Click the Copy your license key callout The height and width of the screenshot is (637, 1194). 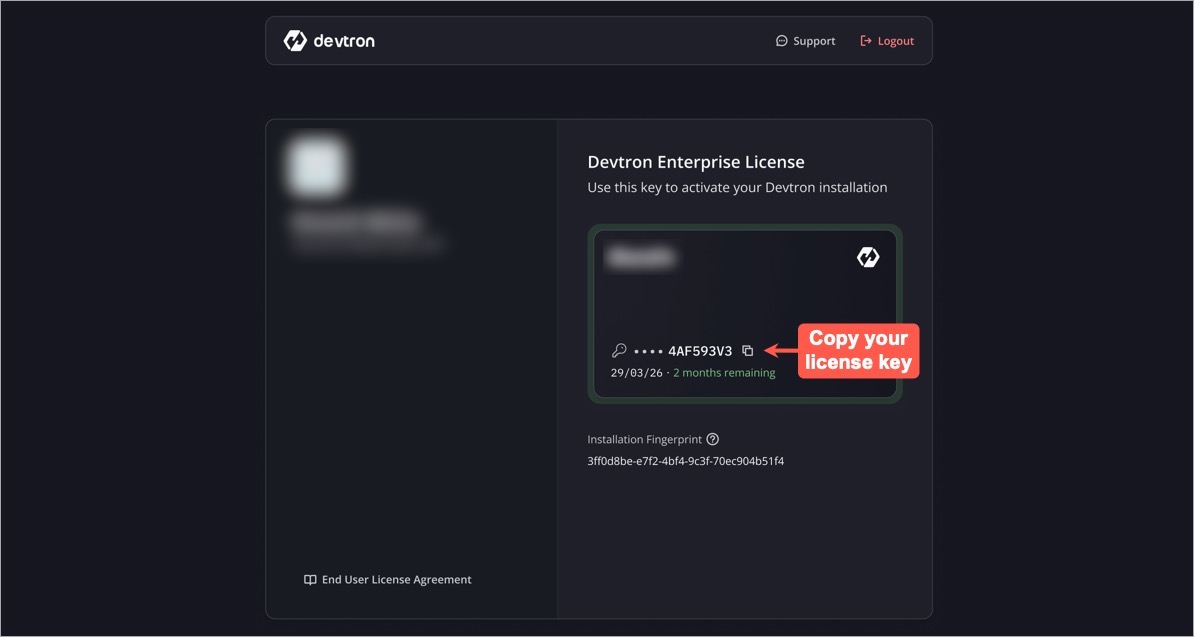click(858, 351)
